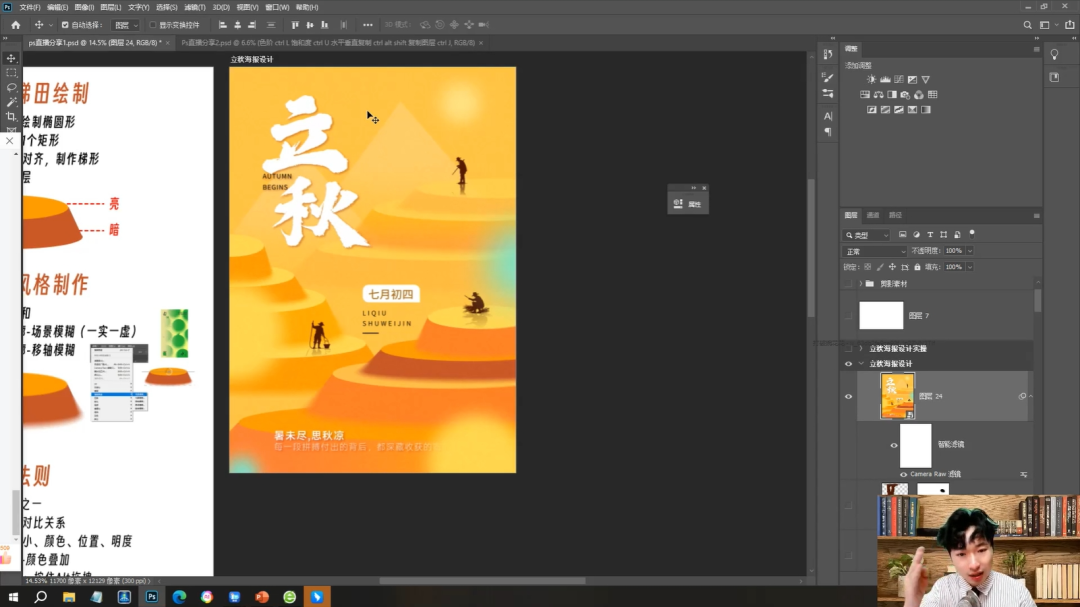The height and width of the screenshot is (607, 1080).
Task: Add Channel Mixer adjustment
Action: (919, 94)
